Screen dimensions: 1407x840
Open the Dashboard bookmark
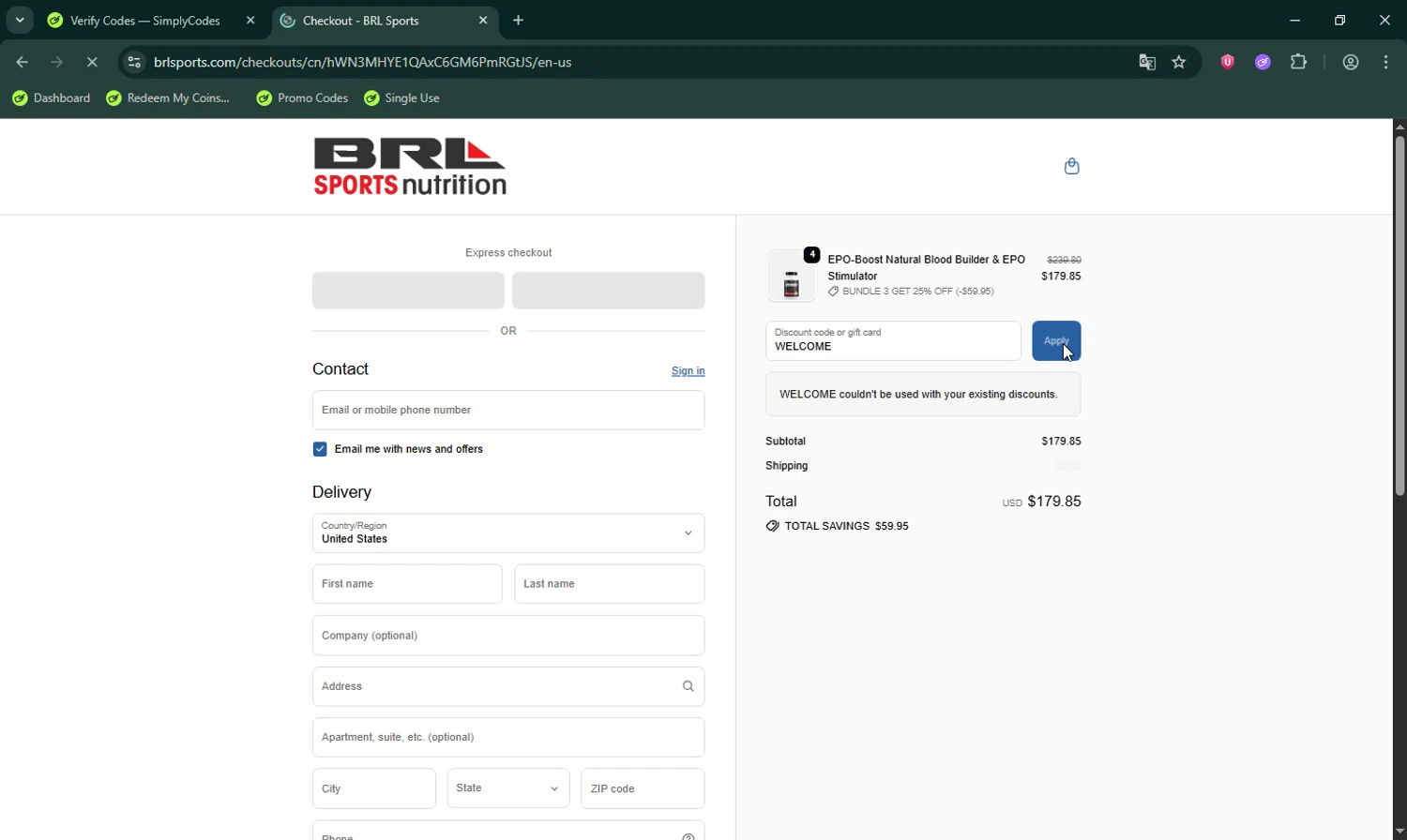point(52,97)
